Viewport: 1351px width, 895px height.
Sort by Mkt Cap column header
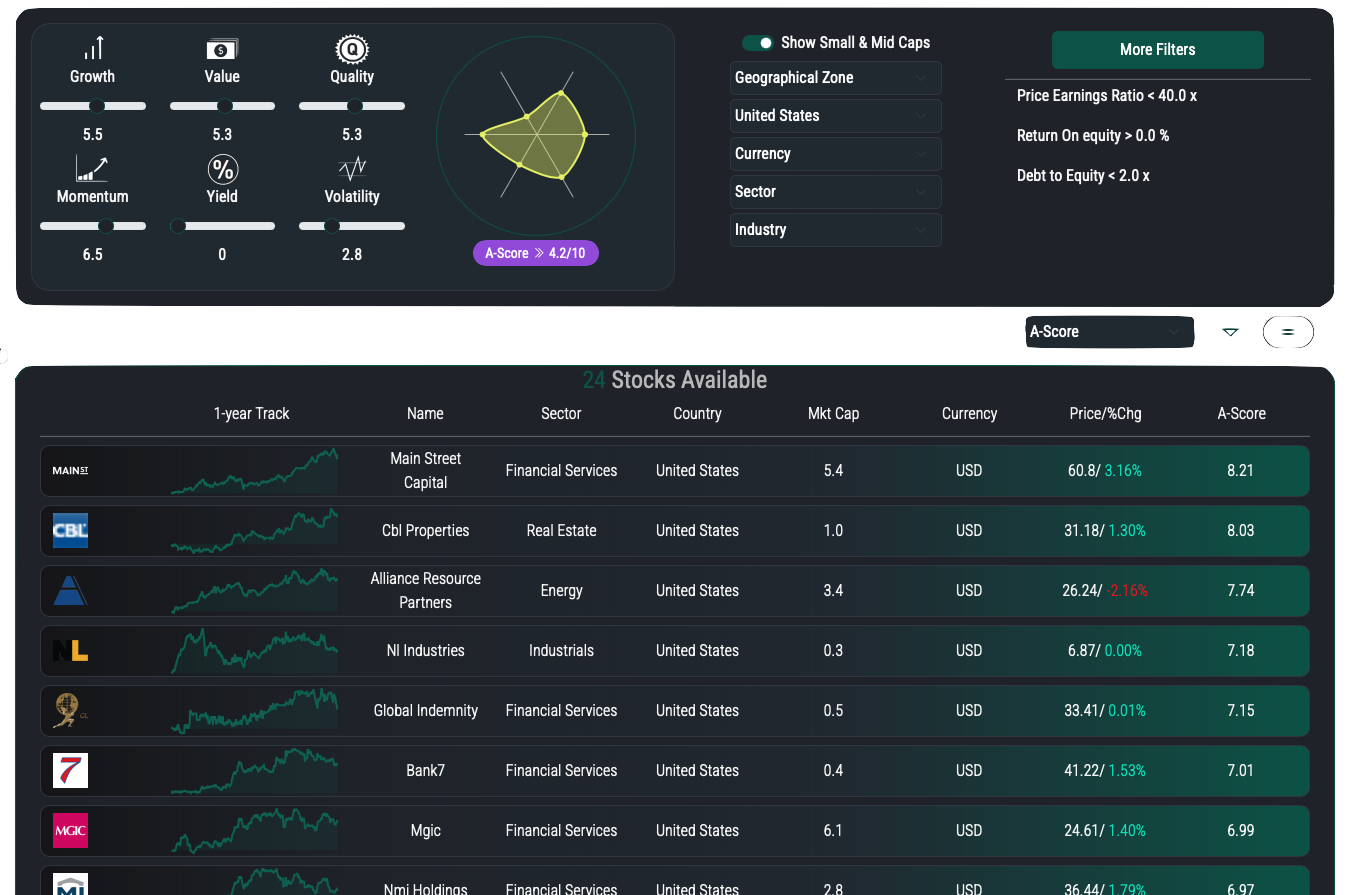833,414
